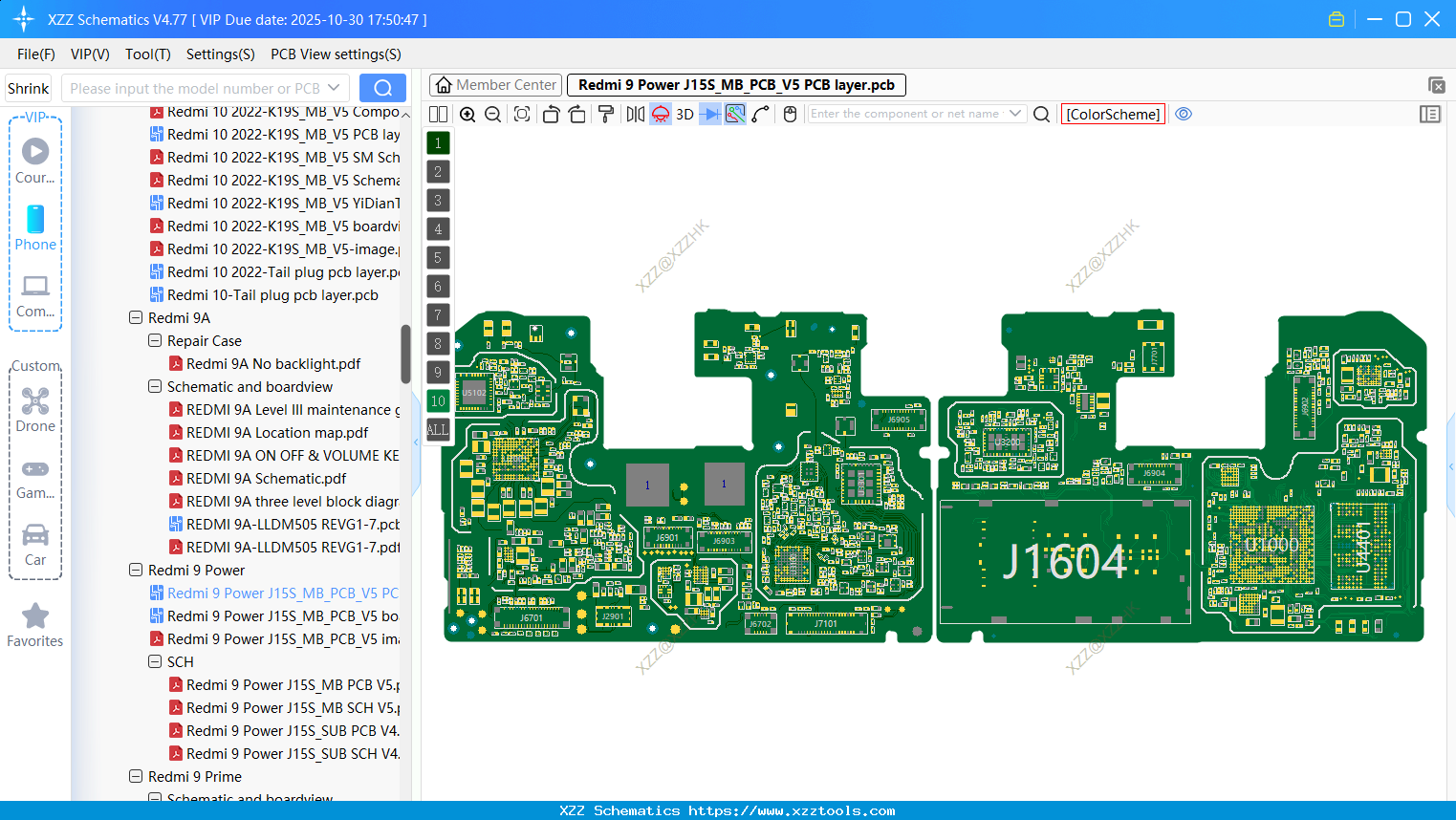This screenshot has height=820, width=1456.
Task: Switch to the Member Center tab
Action: pos(496,85)
